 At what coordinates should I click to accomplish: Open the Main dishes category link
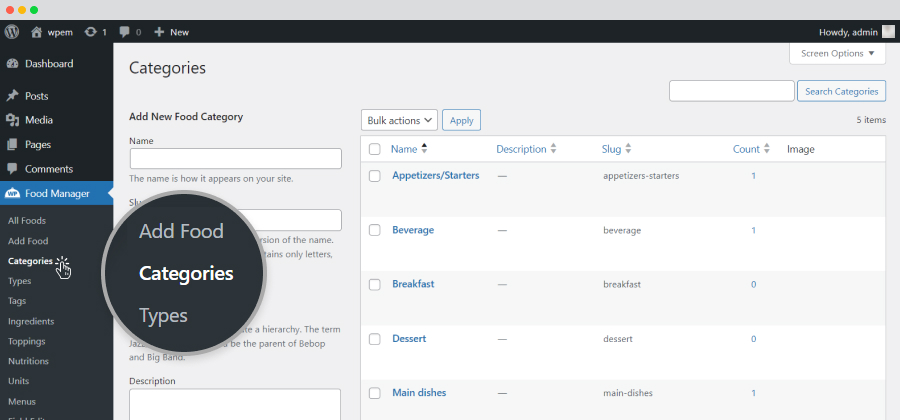(419, 393)
